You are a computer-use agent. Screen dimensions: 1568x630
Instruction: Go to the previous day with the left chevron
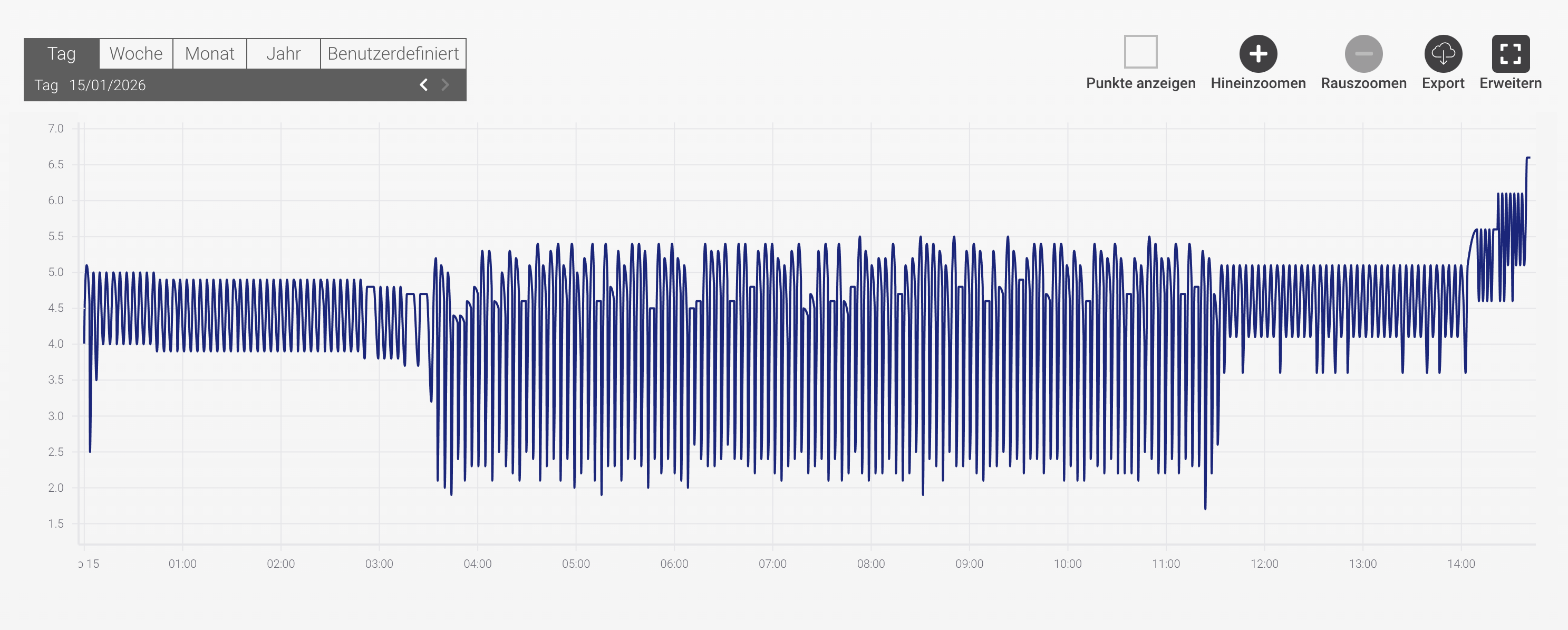424,85
